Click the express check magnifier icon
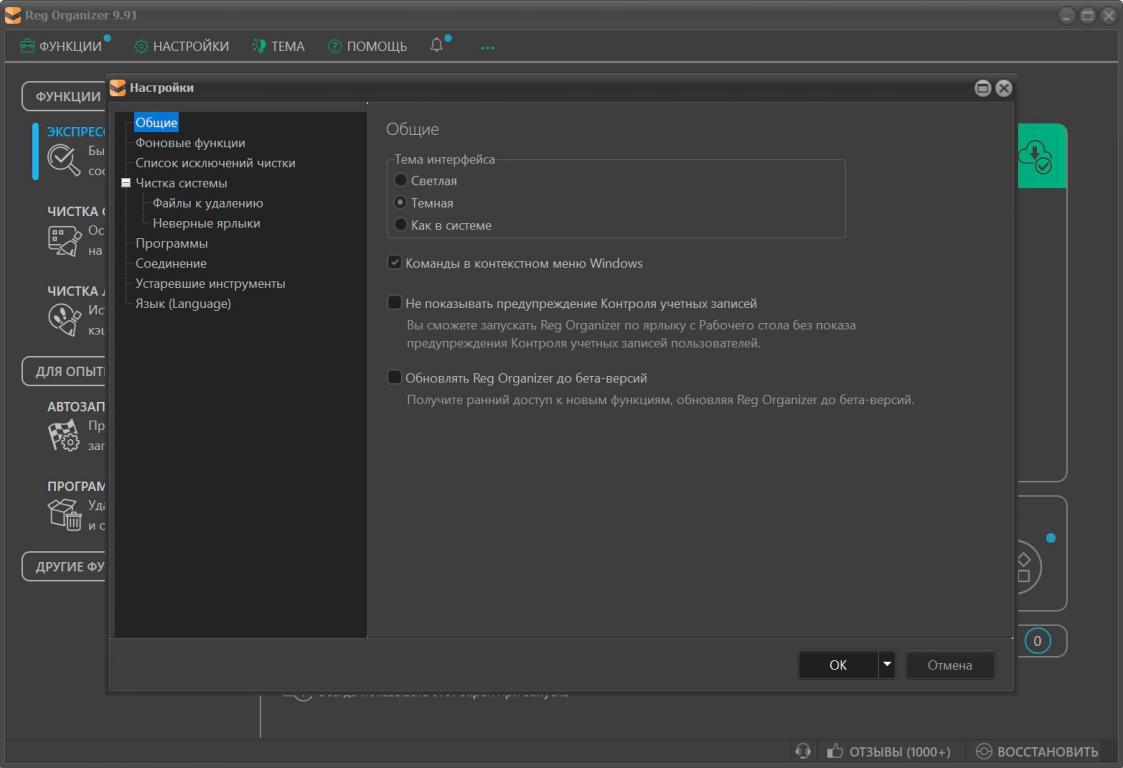Image resolution: width=1123 pixels, height=768 pixels. (65, 160)
